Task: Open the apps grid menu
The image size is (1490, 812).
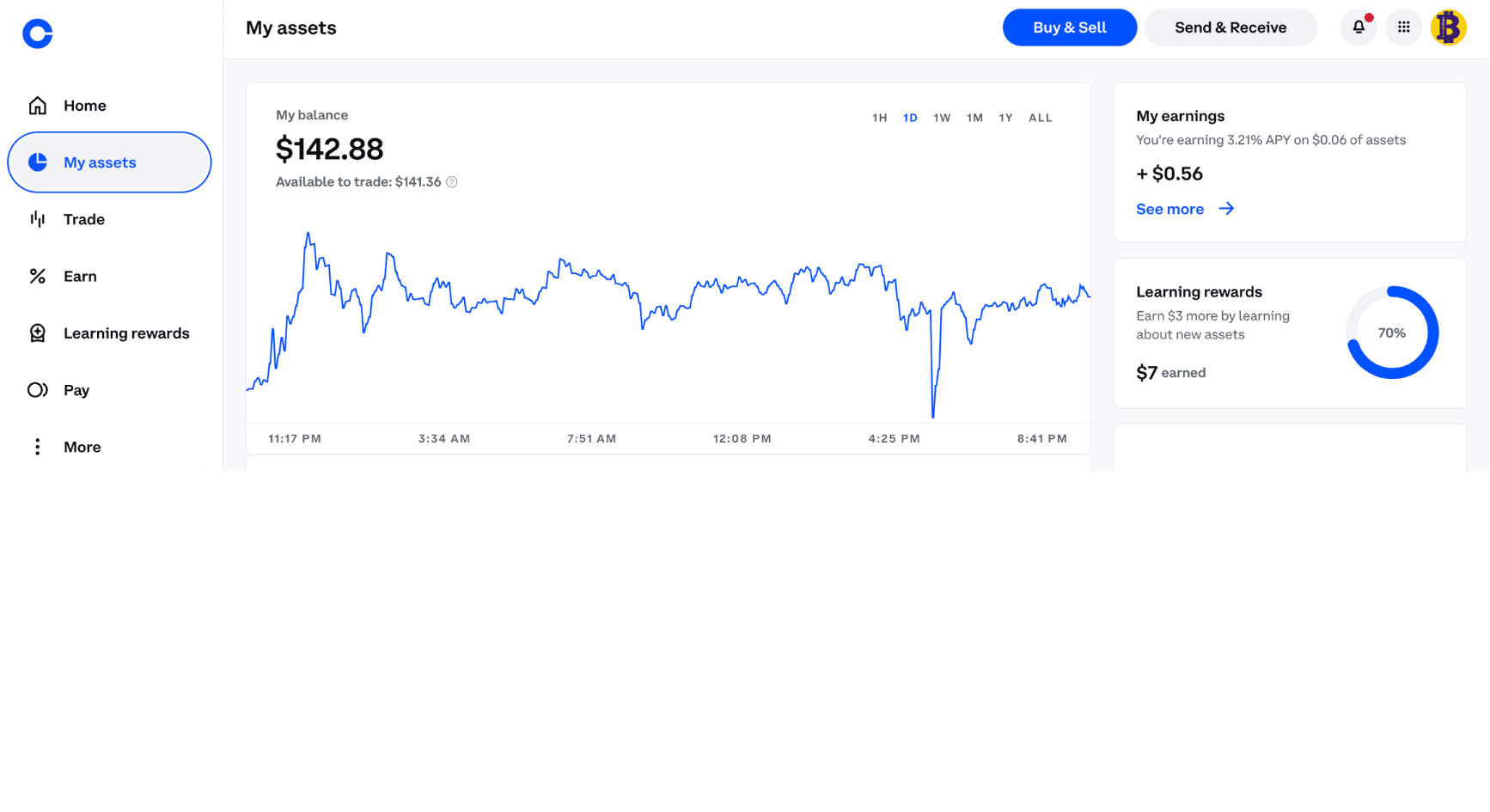Action: pyautogui.click(x=1403, y=27)
